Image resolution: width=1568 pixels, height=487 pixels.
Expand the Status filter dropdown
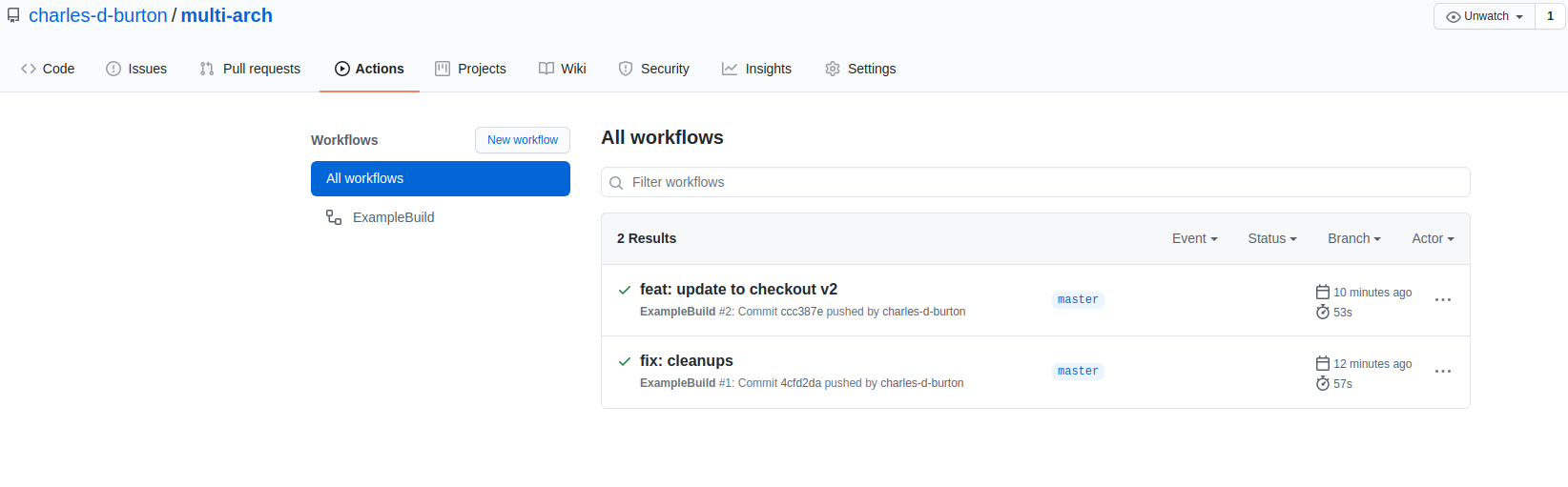click(1271, 238)
